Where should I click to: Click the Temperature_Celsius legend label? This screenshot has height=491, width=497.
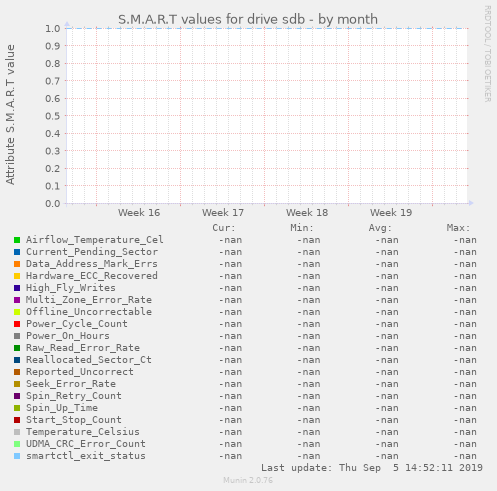pyautogui.click(x=83, y=432)
